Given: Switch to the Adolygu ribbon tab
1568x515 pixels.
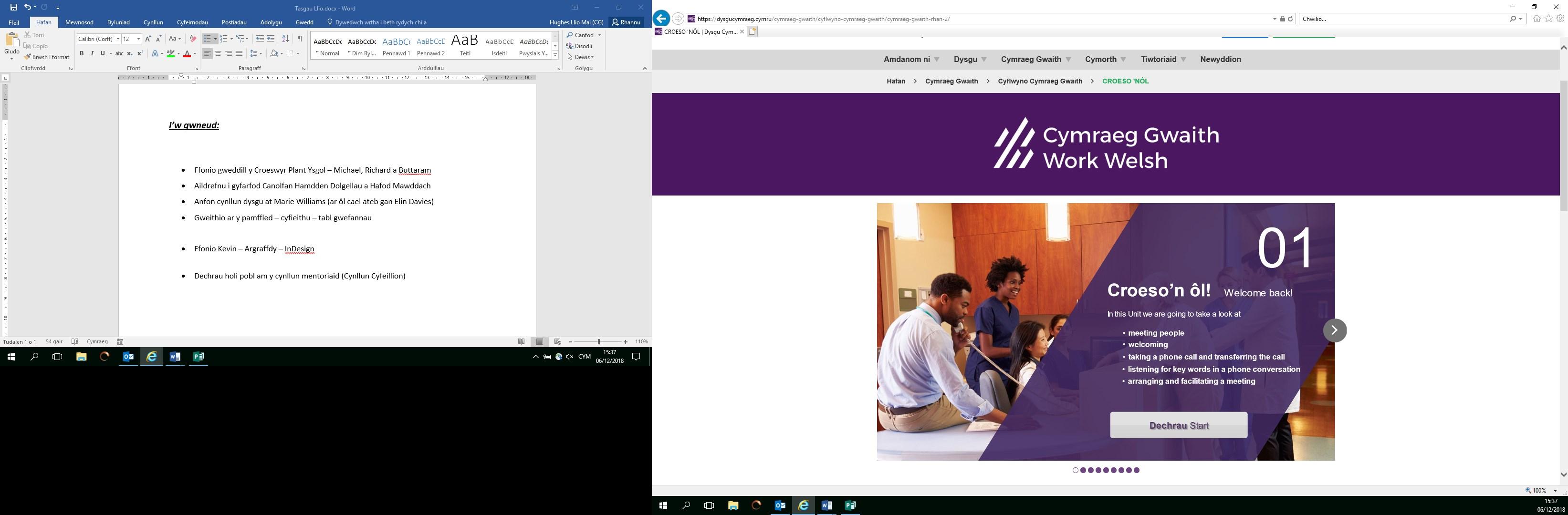Looking at the screenshot, I should [271, 22].
